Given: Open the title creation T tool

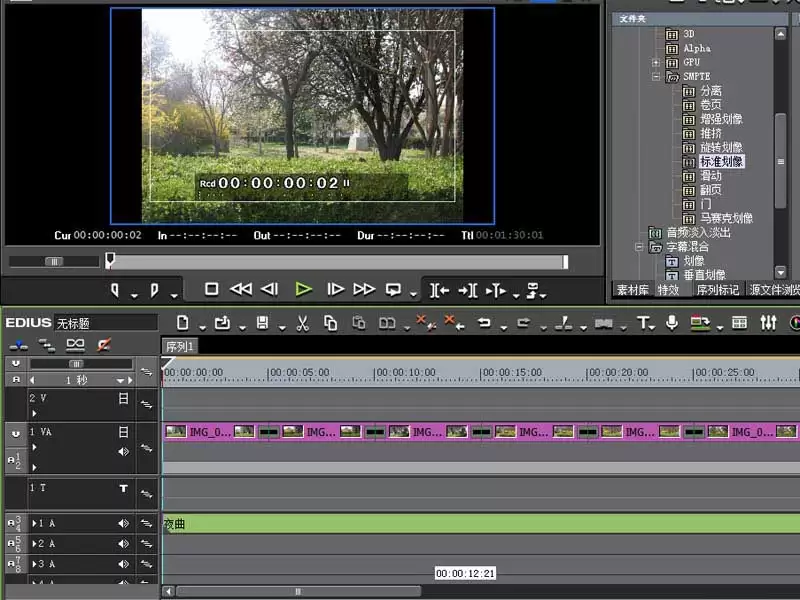Looking at the screenshot, I should [x=643, y=323].
